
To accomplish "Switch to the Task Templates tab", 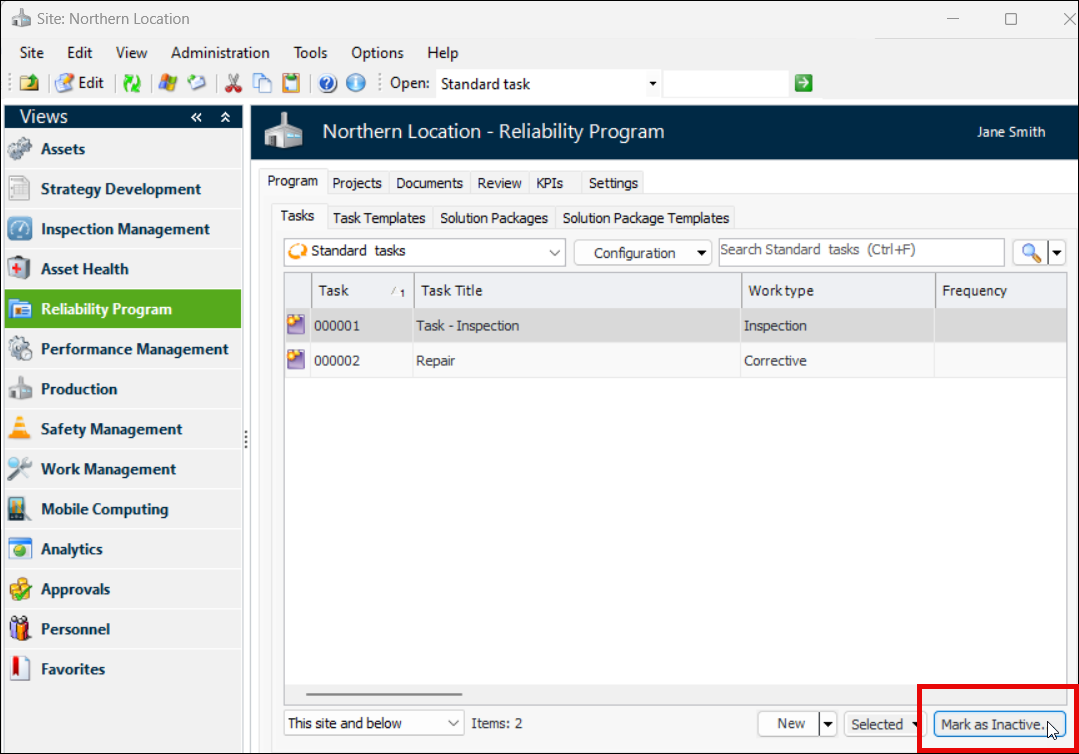I will click(x=379, y=218).
